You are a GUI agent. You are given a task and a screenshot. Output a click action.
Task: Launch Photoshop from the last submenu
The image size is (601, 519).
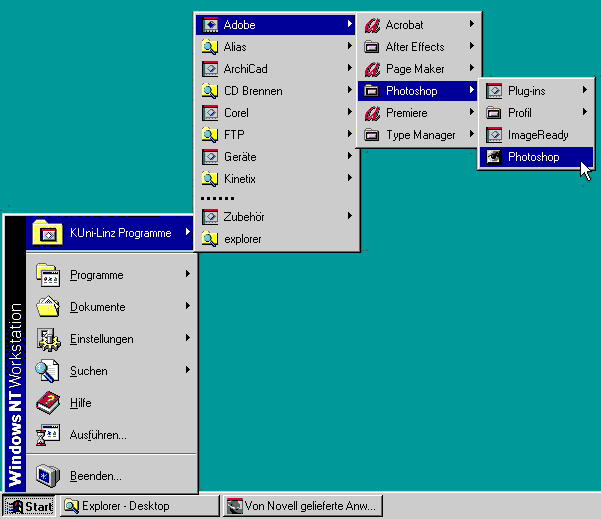pos(536,157)
